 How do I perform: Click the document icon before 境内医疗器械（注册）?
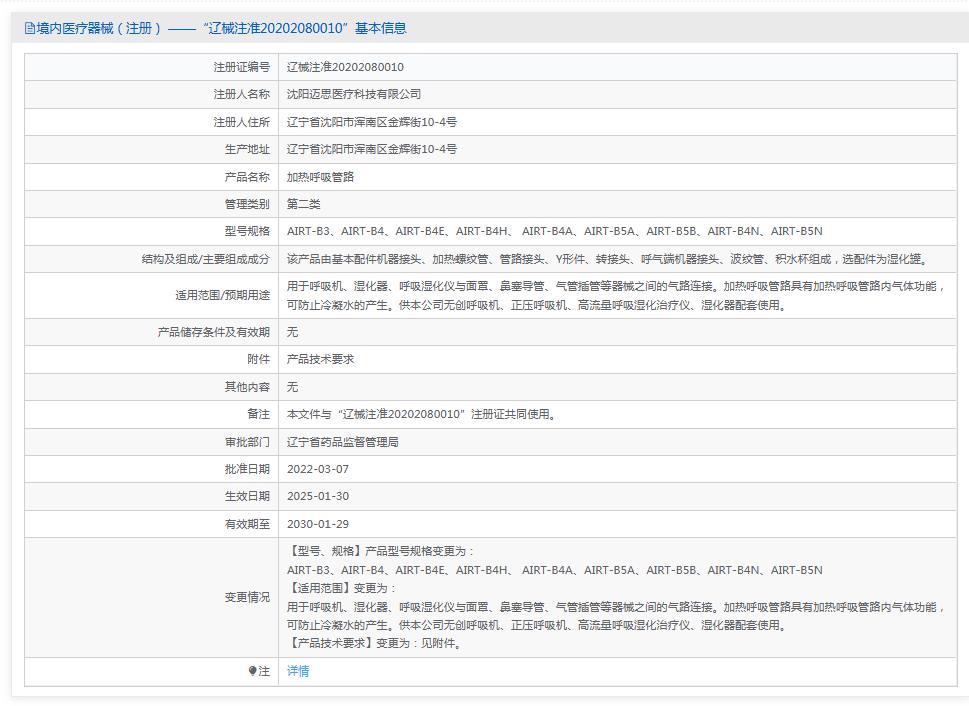[29, 29]
